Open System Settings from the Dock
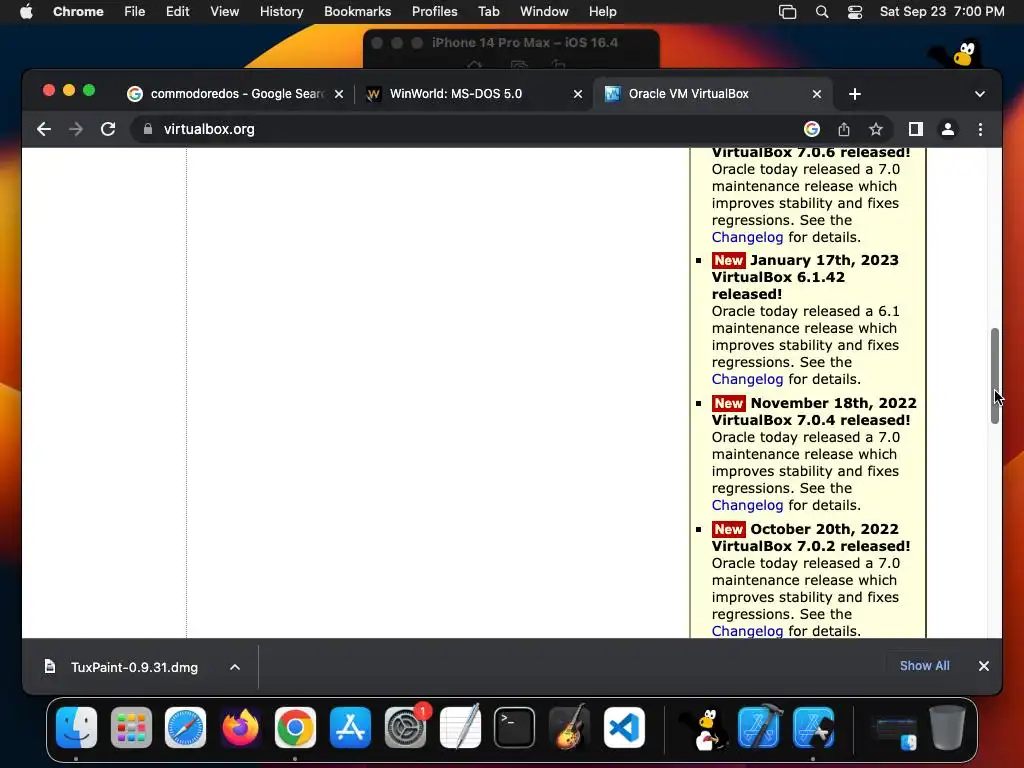Screen dimensions: 1024x768 pyautogui.click(x=405, y=728)
